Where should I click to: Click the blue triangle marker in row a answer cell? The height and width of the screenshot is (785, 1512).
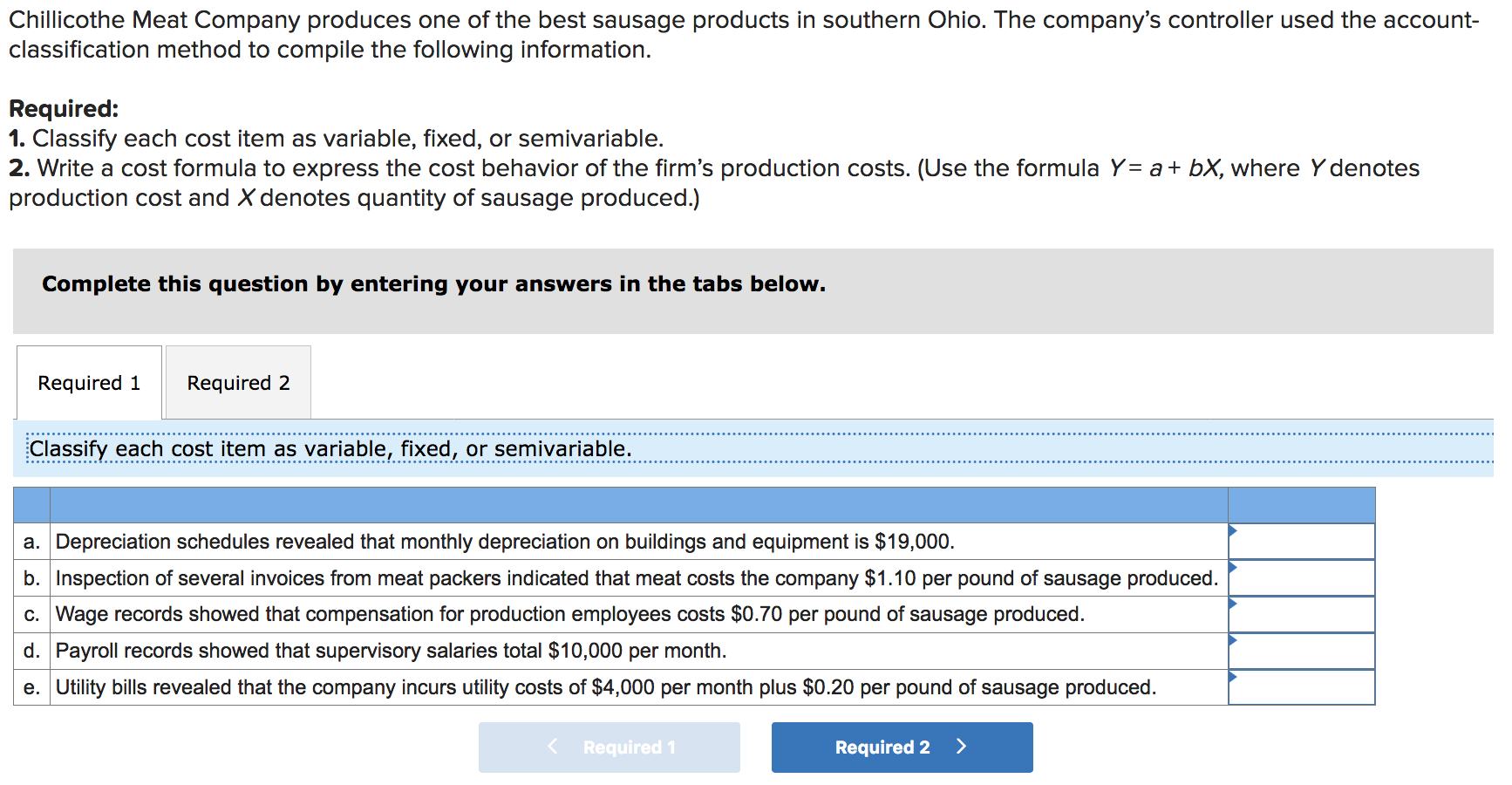pos(1233,530)
